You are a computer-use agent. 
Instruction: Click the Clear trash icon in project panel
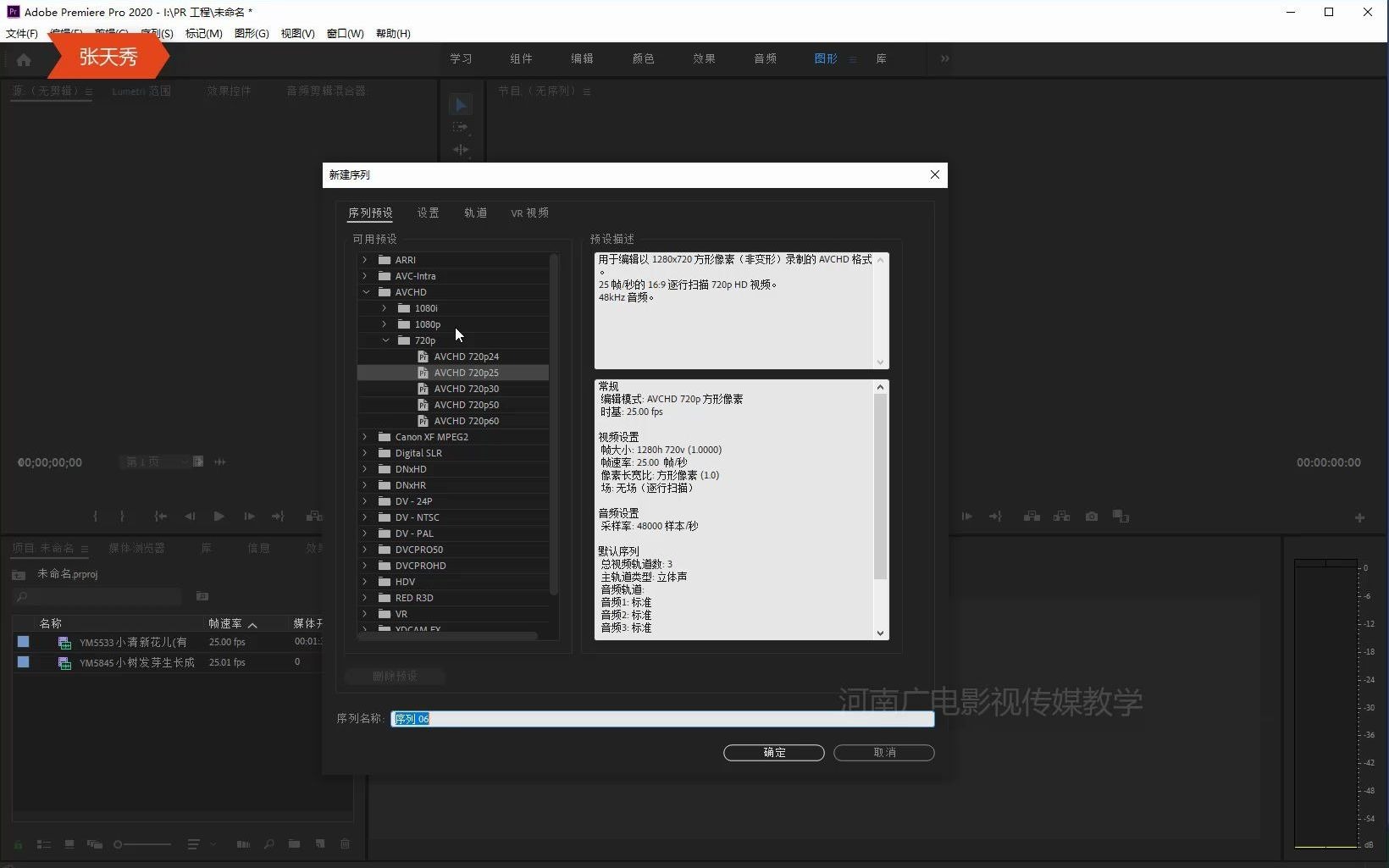[x=345, y=844]
